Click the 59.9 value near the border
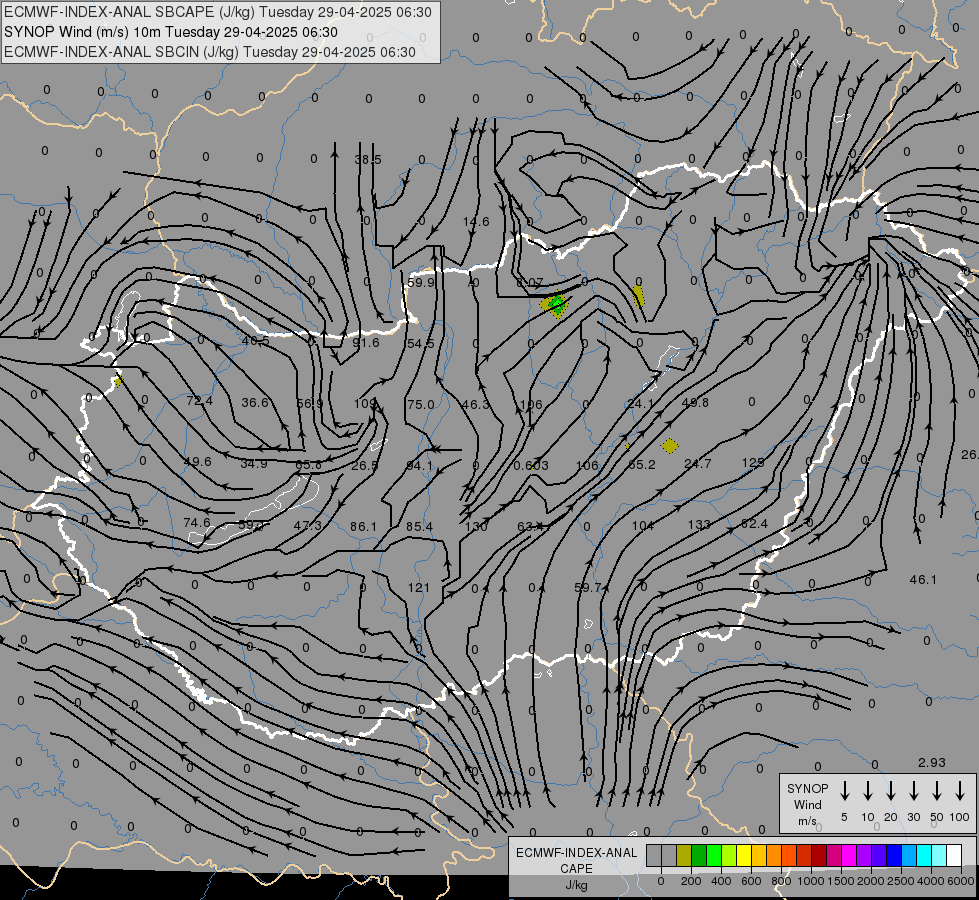This screenshot has height=900, width=979. (421, 282)
